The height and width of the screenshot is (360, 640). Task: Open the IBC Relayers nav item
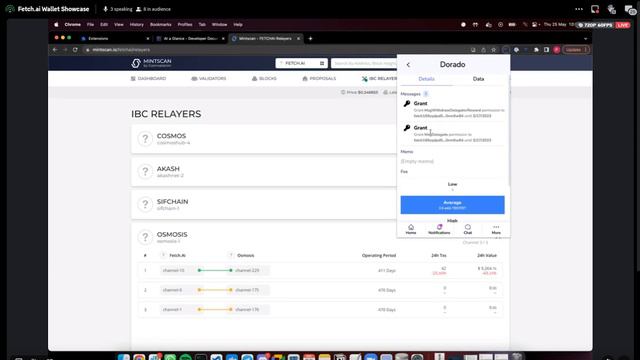tap(379, 78)
